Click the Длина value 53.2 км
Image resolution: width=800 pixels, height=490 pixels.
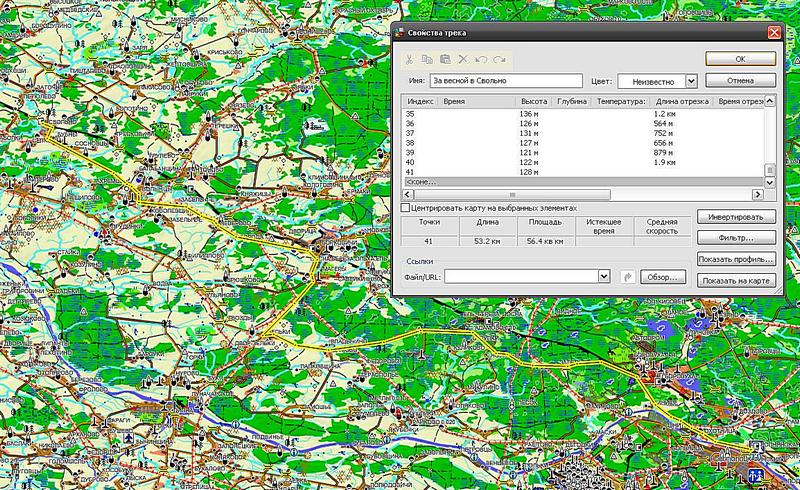(x=487, y=241)
